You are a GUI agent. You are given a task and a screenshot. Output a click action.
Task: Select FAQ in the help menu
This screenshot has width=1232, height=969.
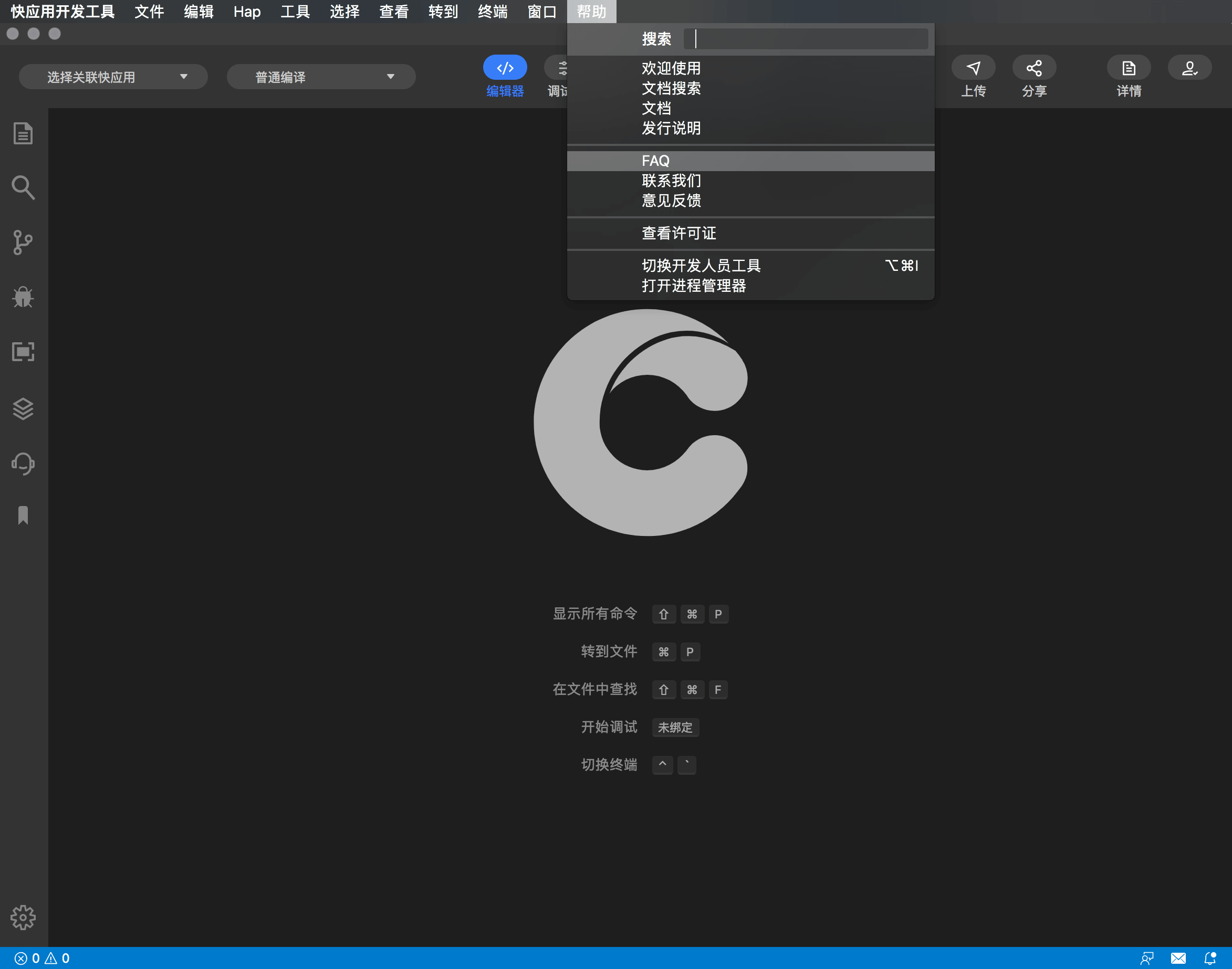(655, 161)
